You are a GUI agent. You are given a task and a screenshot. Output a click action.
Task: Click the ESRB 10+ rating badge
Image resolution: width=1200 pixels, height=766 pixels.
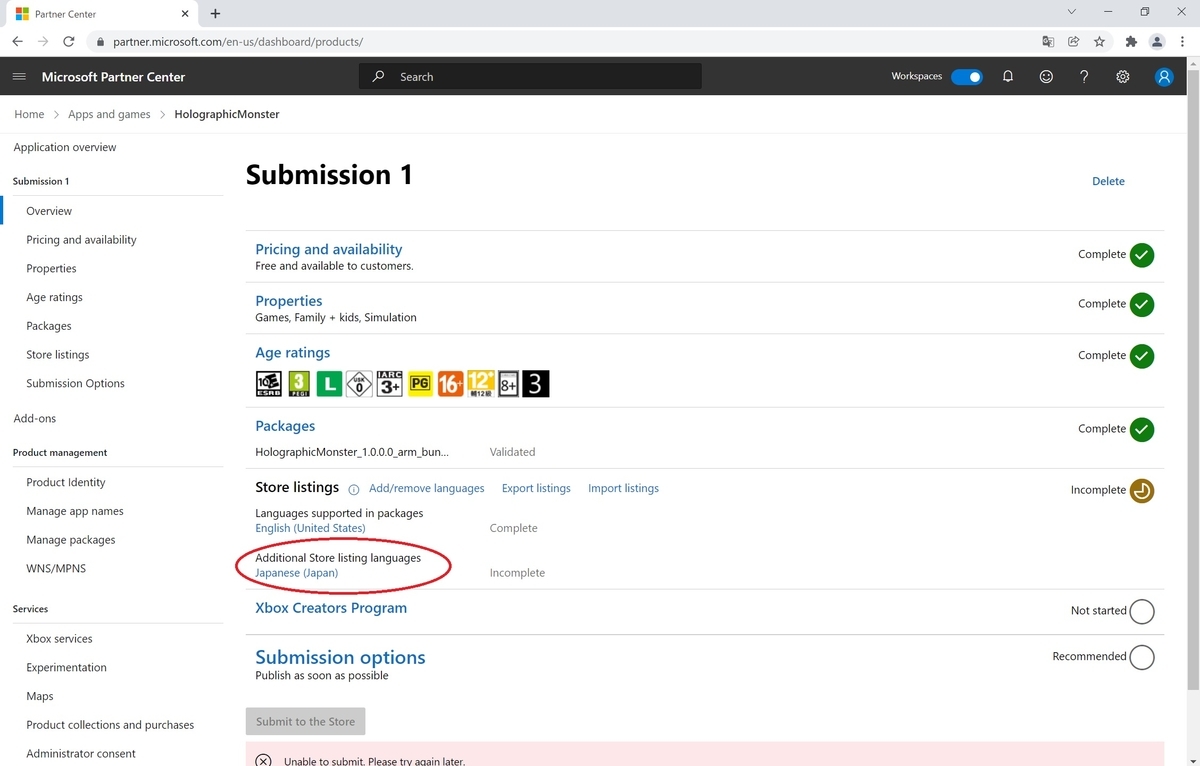pyautogui.click(x=269, y=384)
